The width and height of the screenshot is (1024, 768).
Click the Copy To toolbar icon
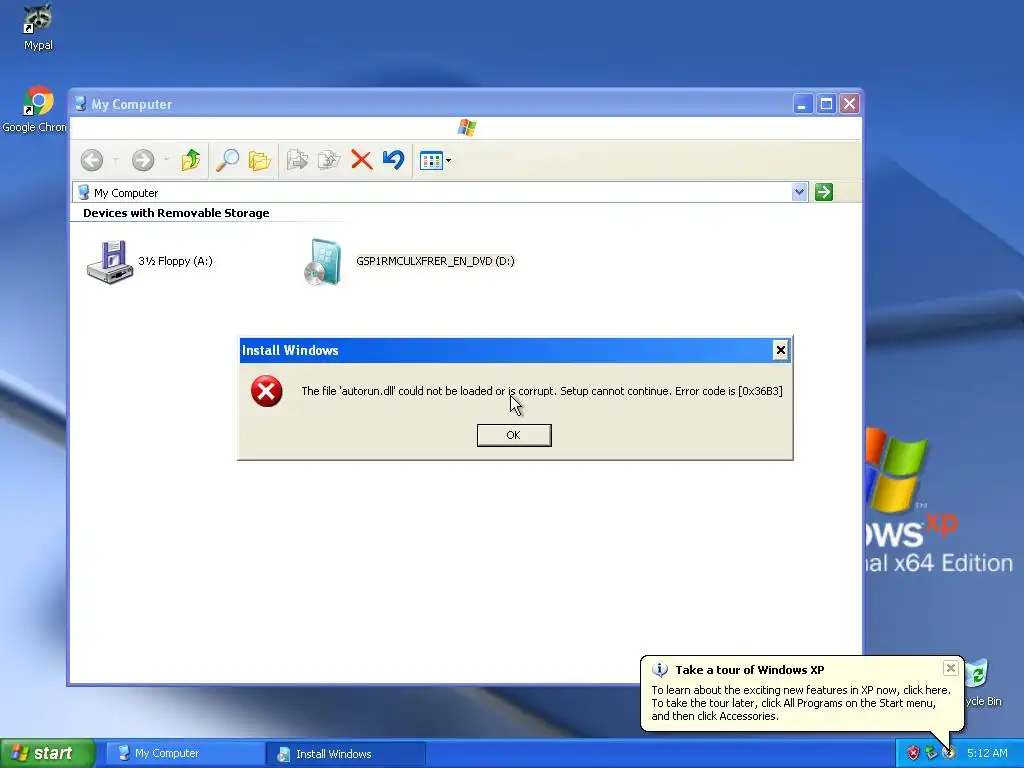point(329,160)
